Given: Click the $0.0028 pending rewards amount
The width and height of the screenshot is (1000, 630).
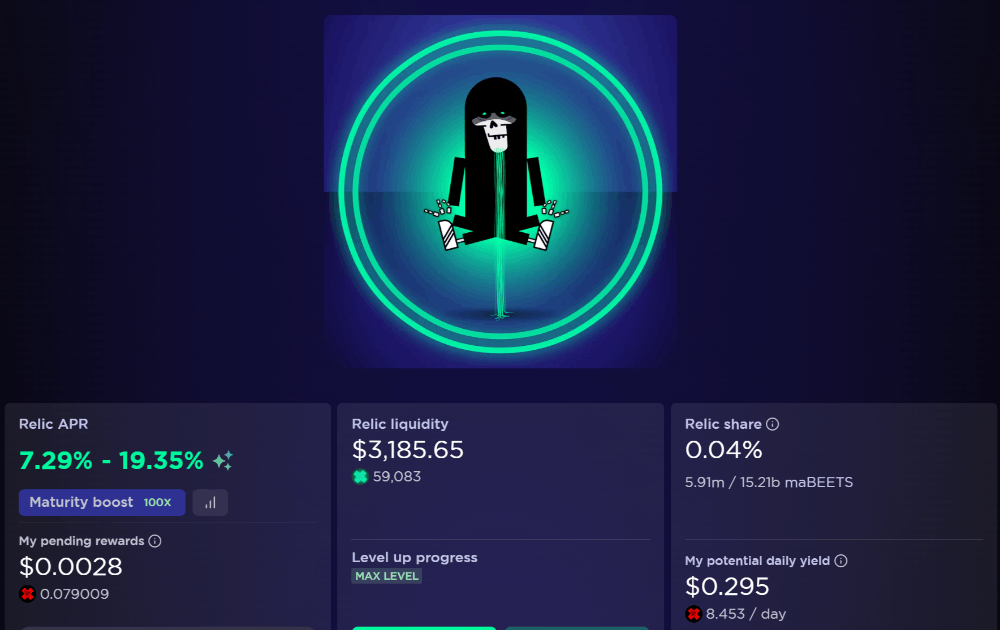Looking at the screenshot, I should [71, 567].
